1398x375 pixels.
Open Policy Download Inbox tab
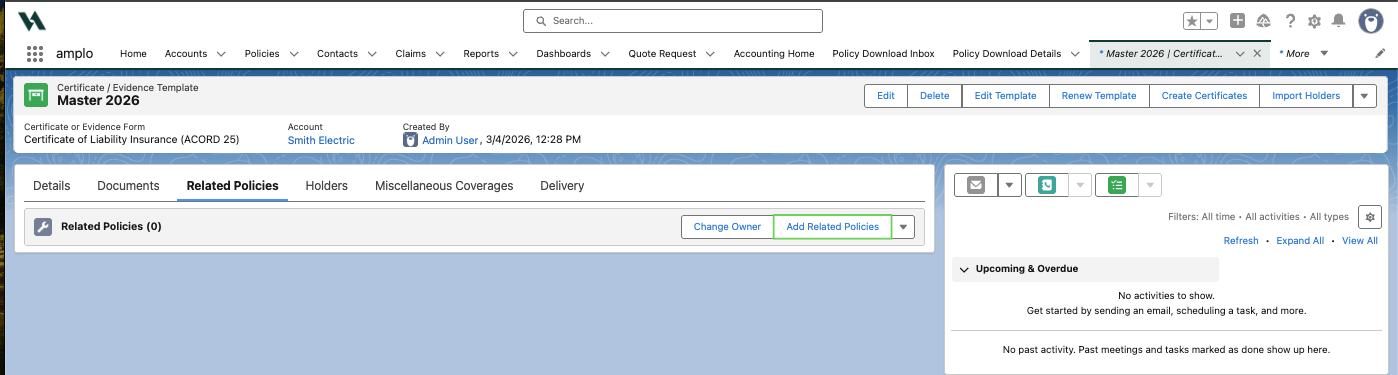[x=883, y=54]
